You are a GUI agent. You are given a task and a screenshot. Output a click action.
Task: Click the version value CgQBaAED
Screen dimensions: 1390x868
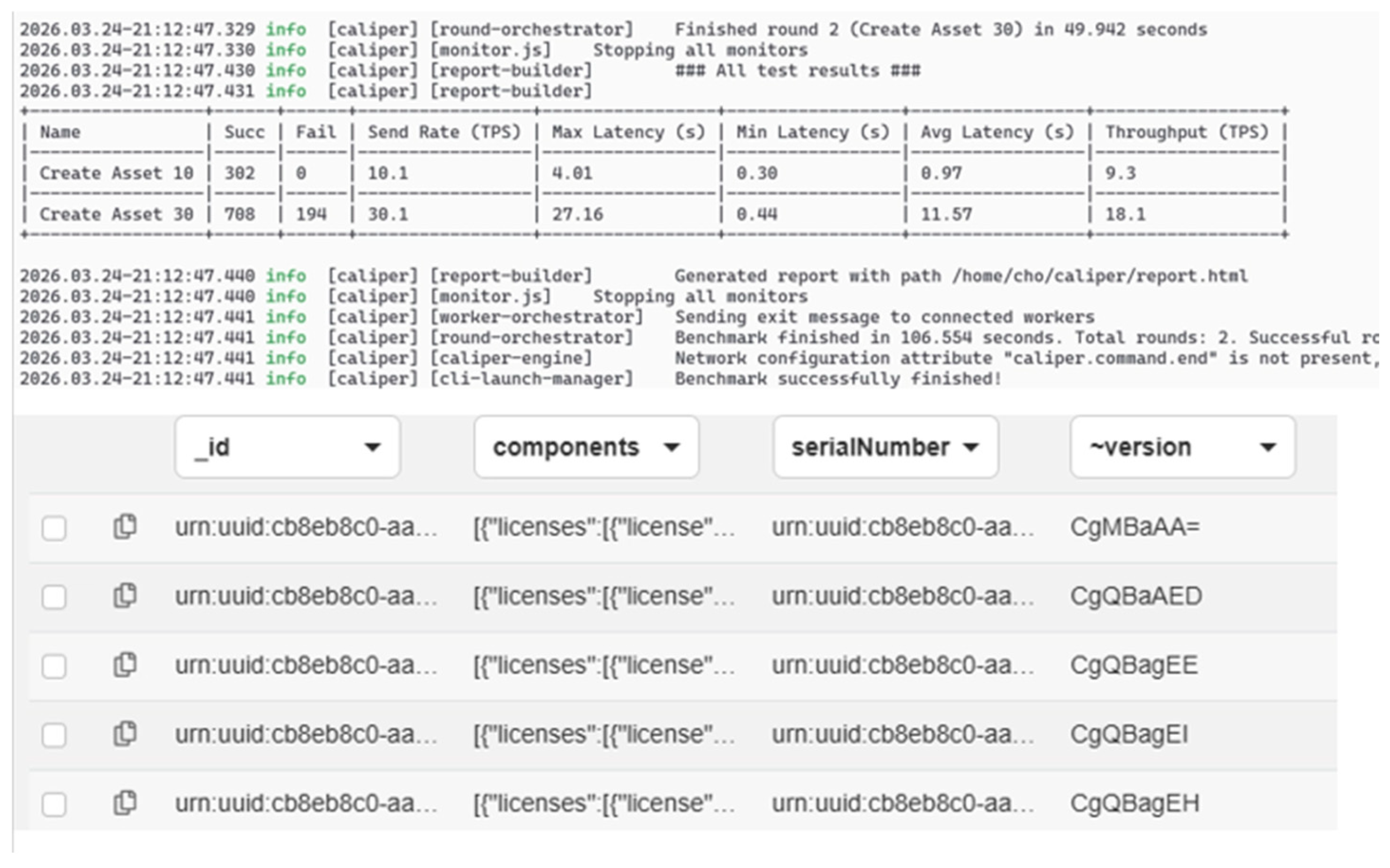coord(1136,596)
